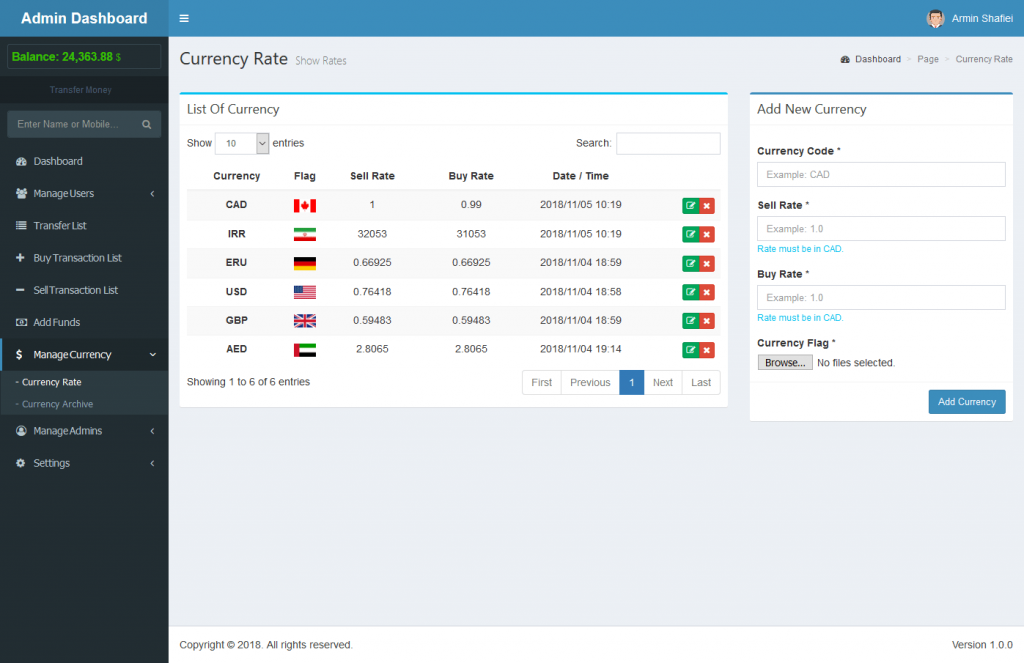Image resolution: width=1024 pixels, height=663 pixels.
Task: Collapse the Manage Currency menu
Action: (x=84, y=355)
